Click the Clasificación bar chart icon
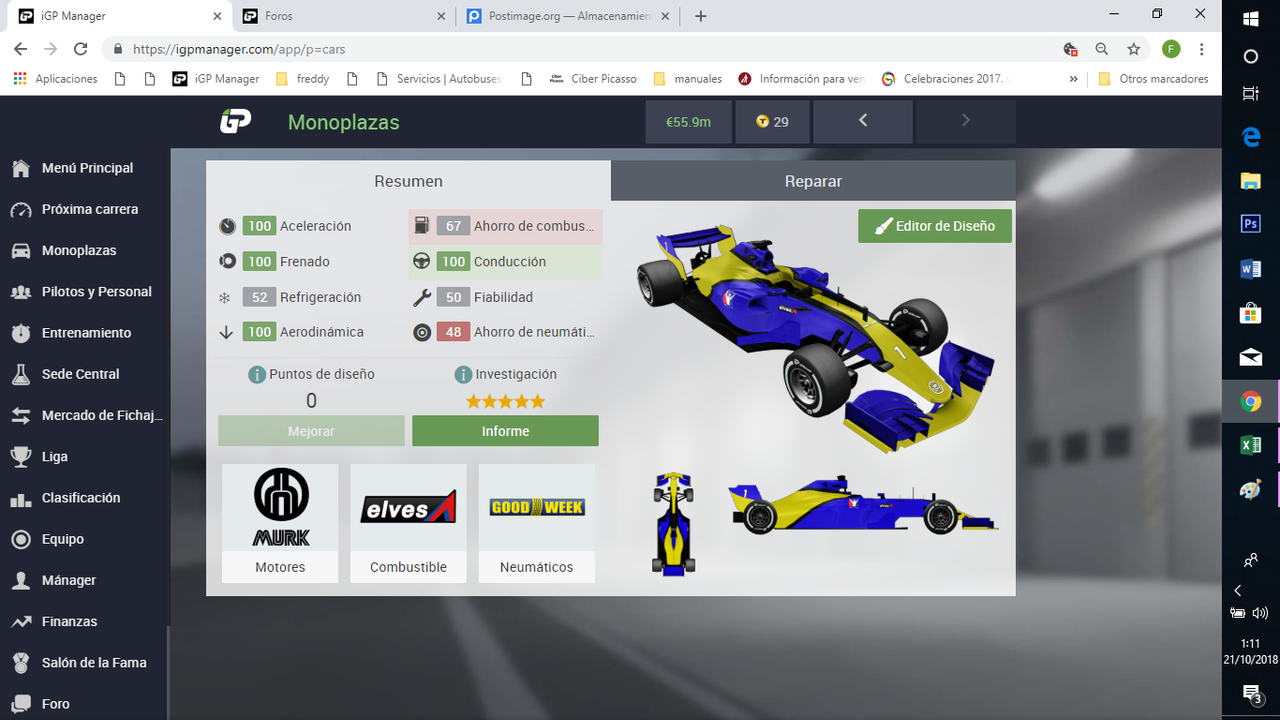Viewport: 1280px width, 720px height. pyautogui.click(x=21, y=498)
